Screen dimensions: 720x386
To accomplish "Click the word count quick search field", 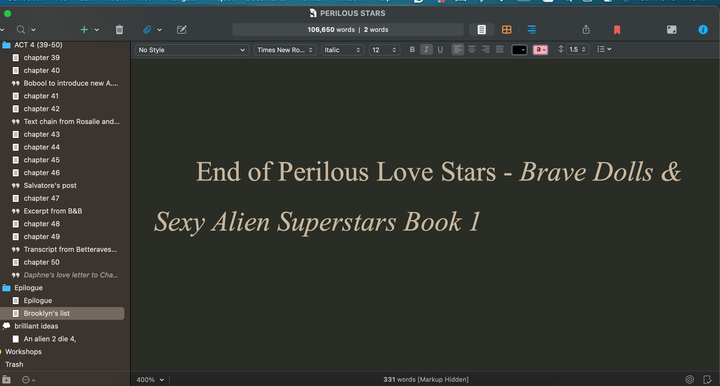I will 348,29.
